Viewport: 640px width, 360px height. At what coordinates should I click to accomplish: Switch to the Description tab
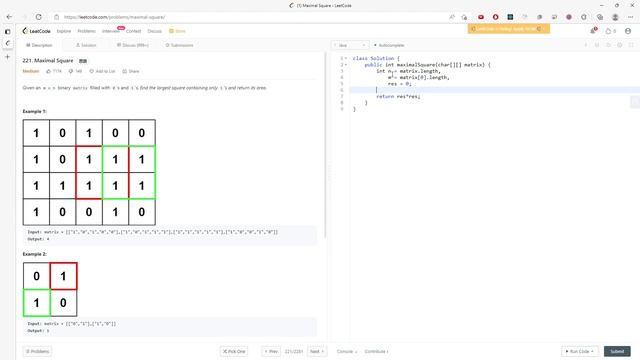39,45
